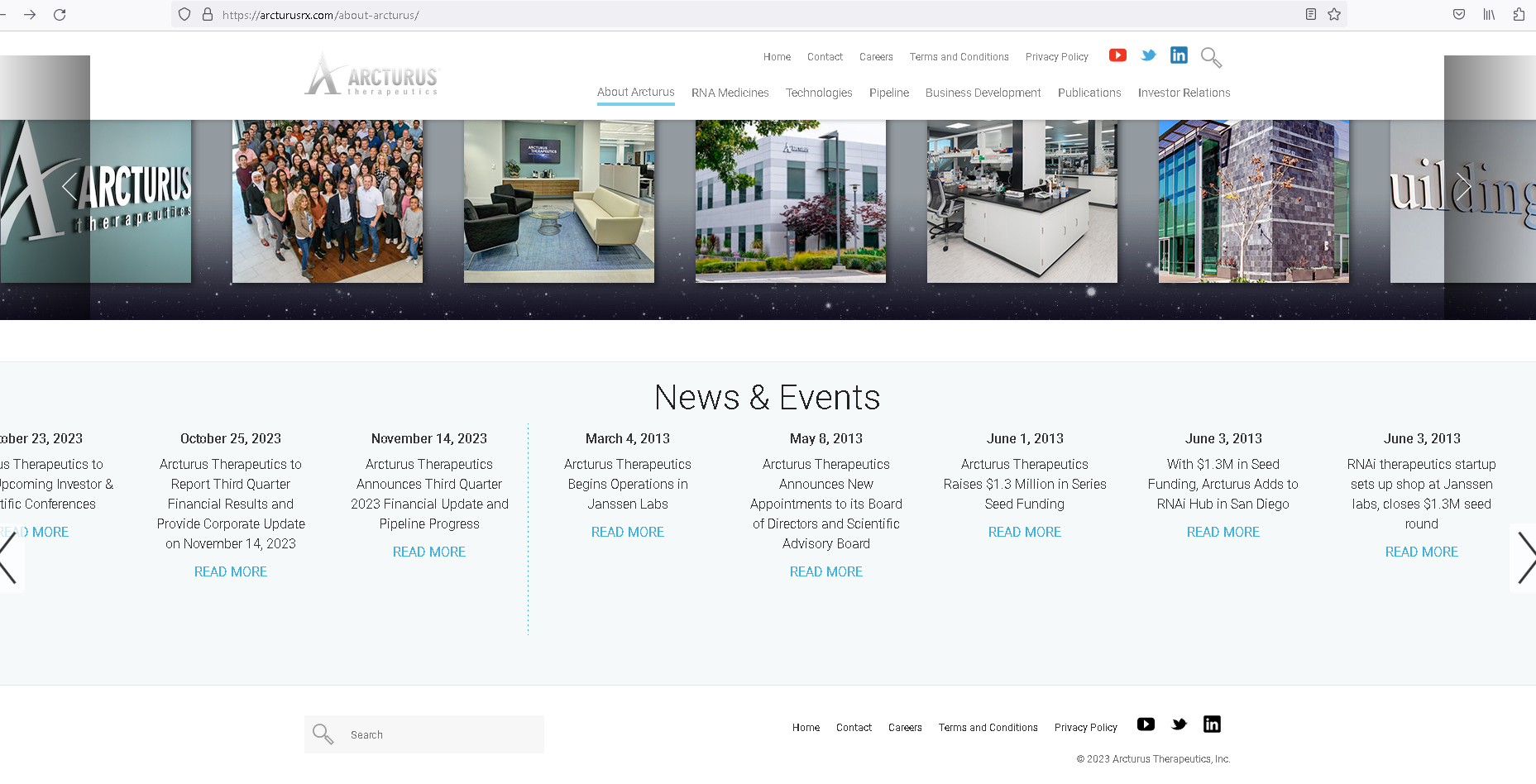The image size is (1536, 784).
Task: Click Contact link in header
Action: click(x=825, y=57)
